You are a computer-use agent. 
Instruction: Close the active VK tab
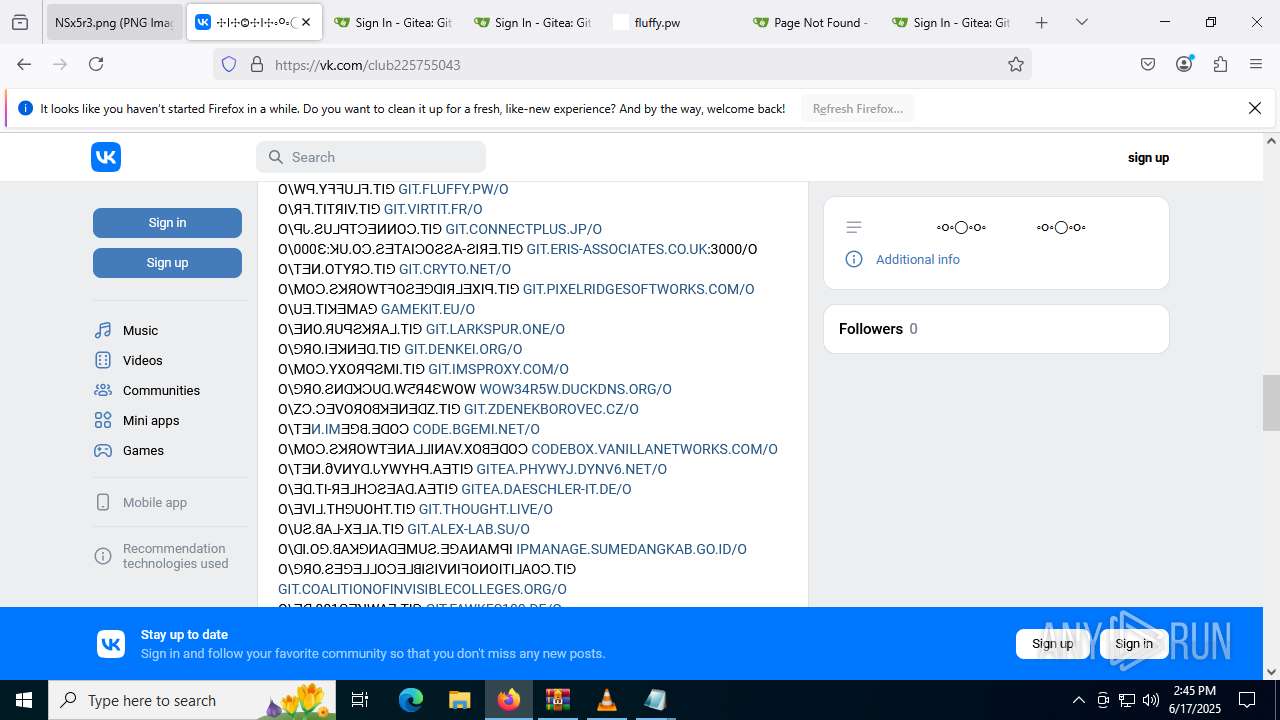point(306,22)
